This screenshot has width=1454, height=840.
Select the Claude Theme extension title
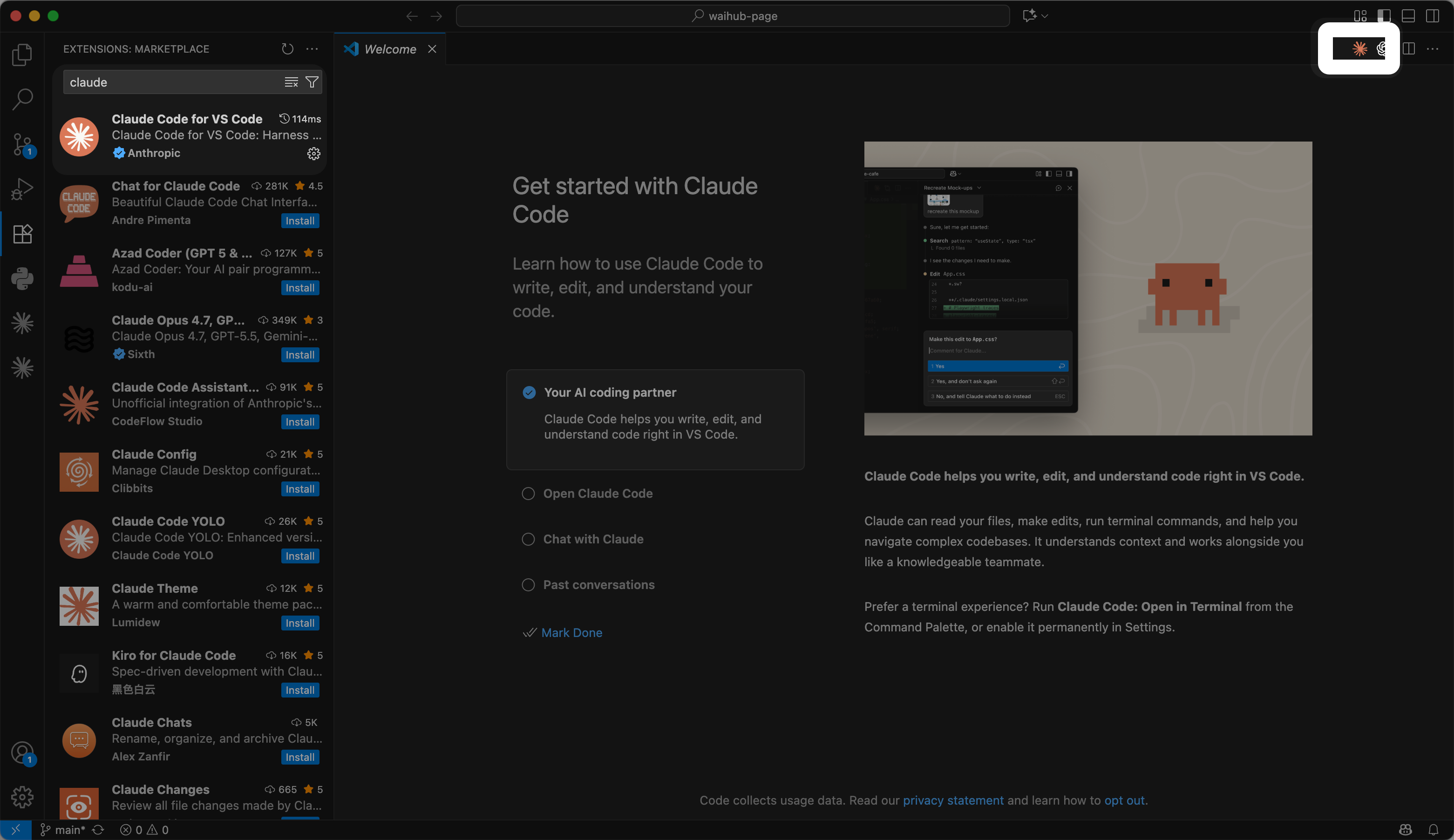point(155,589)
